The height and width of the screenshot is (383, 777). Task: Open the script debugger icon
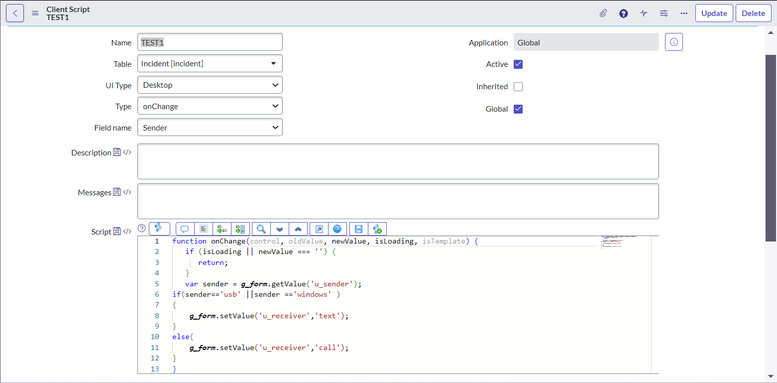tap(377, 229)
